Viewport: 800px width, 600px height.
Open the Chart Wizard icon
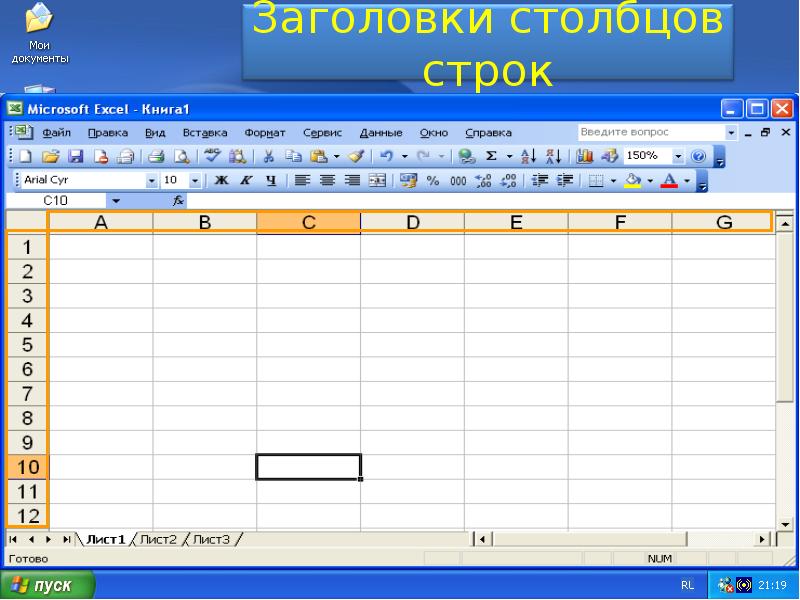click(585, 156)
